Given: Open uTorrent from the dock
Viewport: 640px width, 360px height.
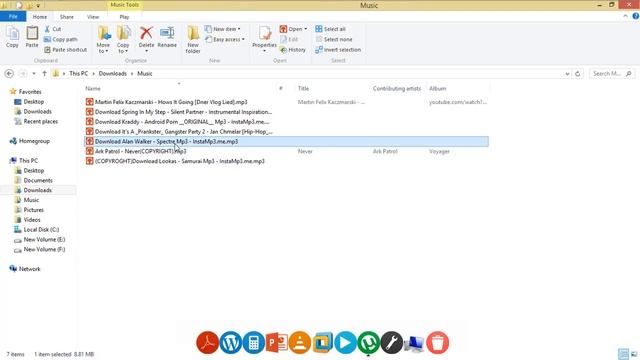Looking at the screenshot, I should 369,342.
